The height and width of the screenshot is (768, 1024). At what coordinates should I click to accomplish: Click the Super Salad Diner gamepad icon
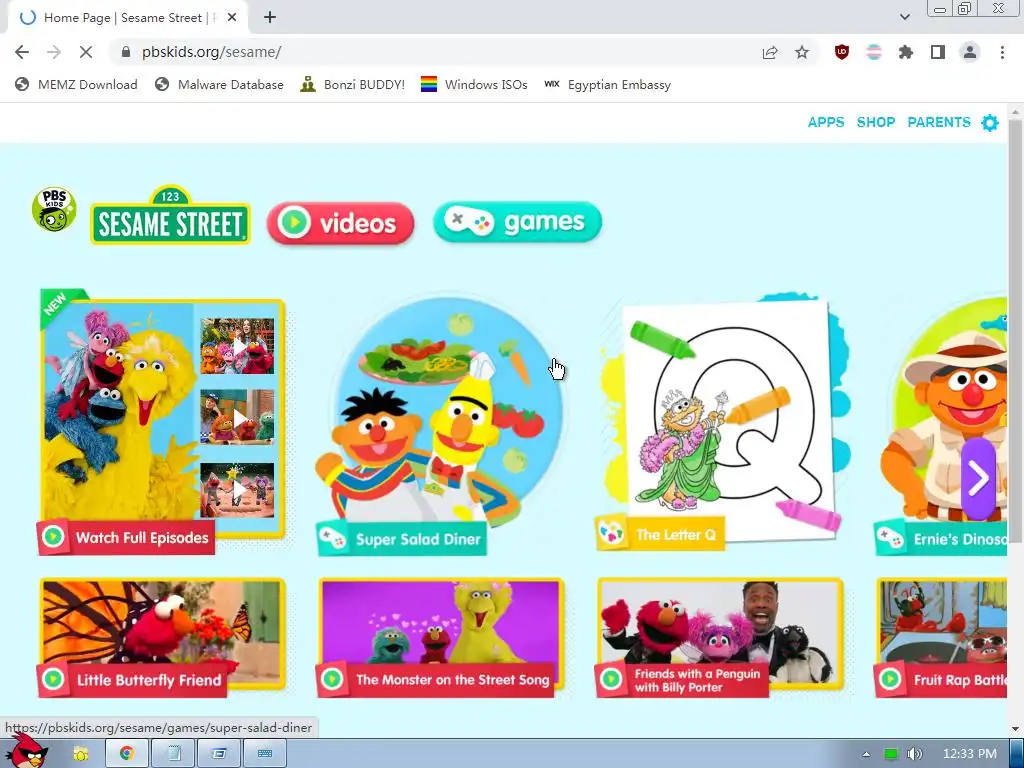click(x=333, y=539)
